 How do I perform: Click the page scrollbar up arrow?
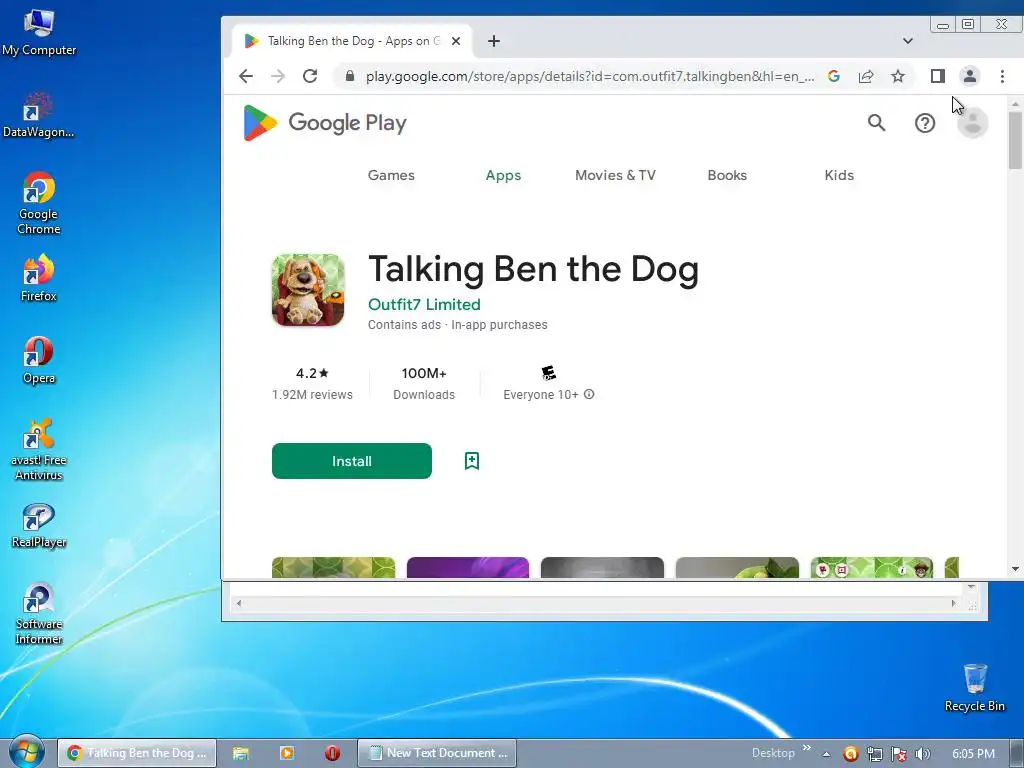click(1015, 103)
